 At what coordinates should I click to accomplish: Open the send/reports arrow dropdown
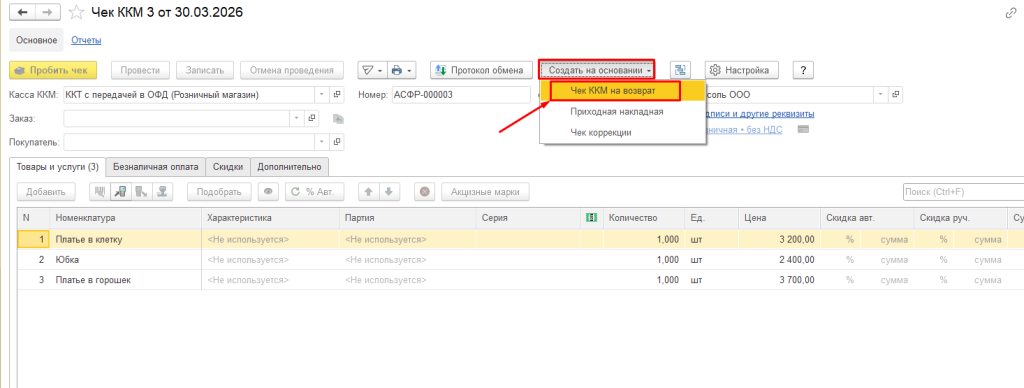(372, 70)
